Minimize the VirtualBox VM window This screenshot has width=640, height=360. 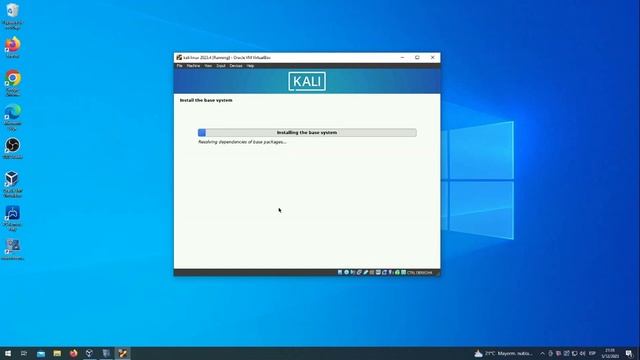point(402,58)
